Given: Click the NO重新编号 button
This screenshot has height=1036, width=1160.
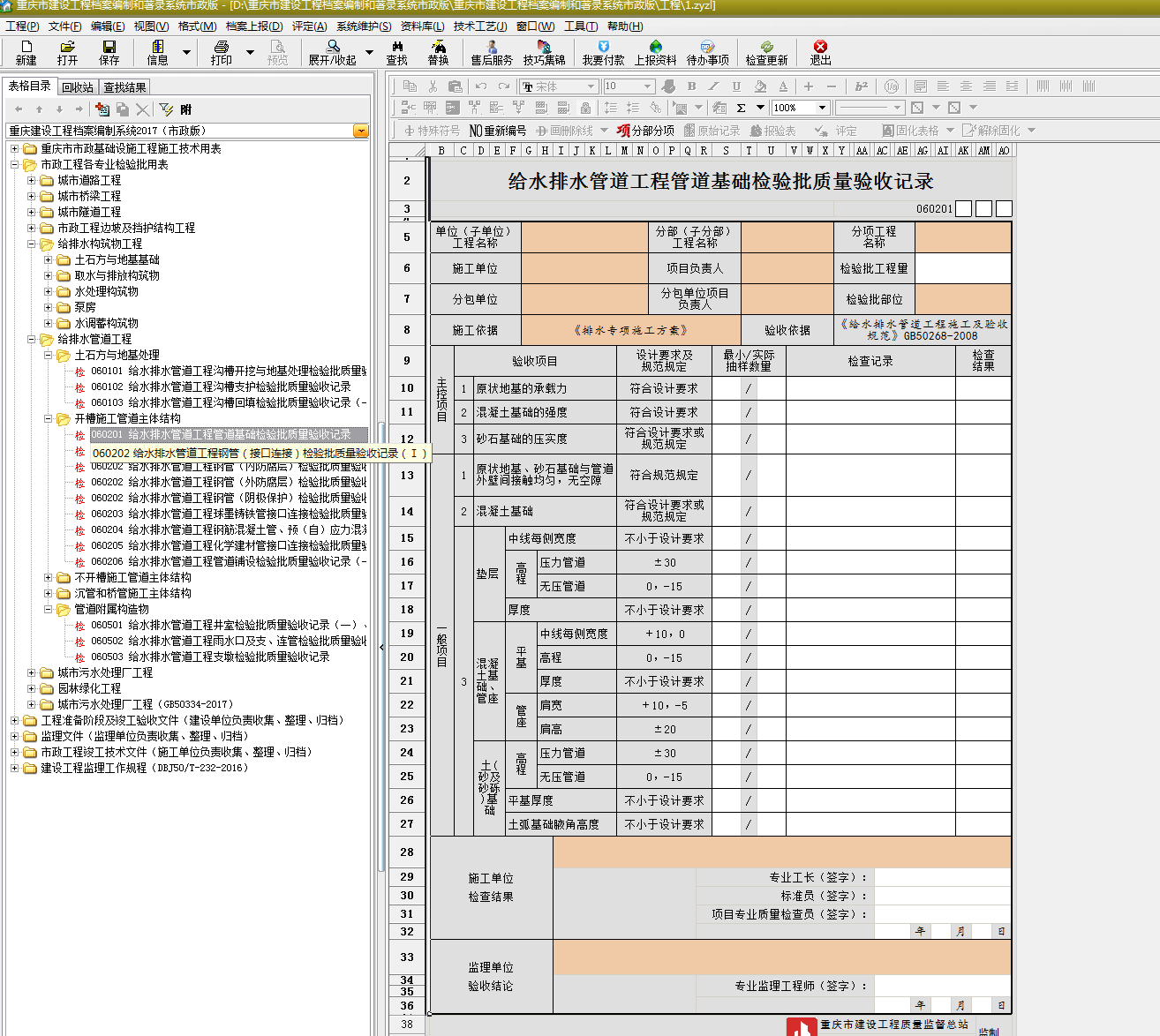Looking at the screenshot, I should (x=498, y=131).
